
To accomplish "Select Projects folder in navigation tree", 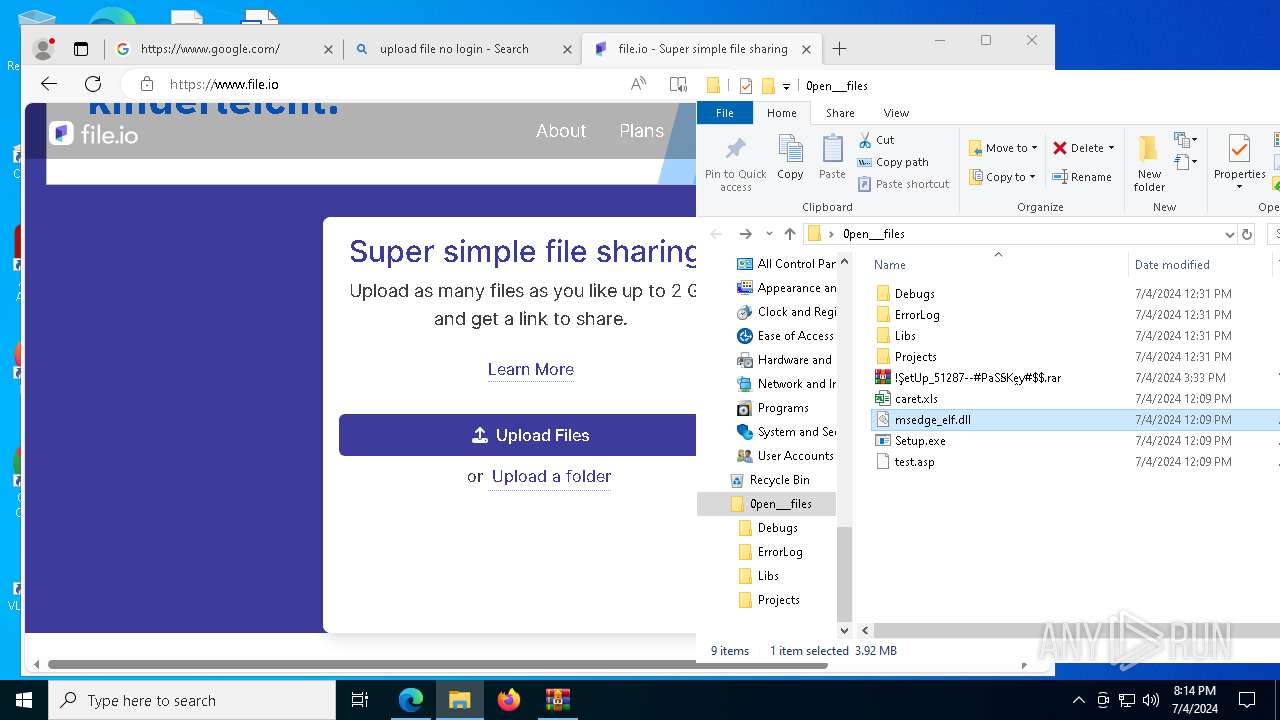I will coord(778,600).
